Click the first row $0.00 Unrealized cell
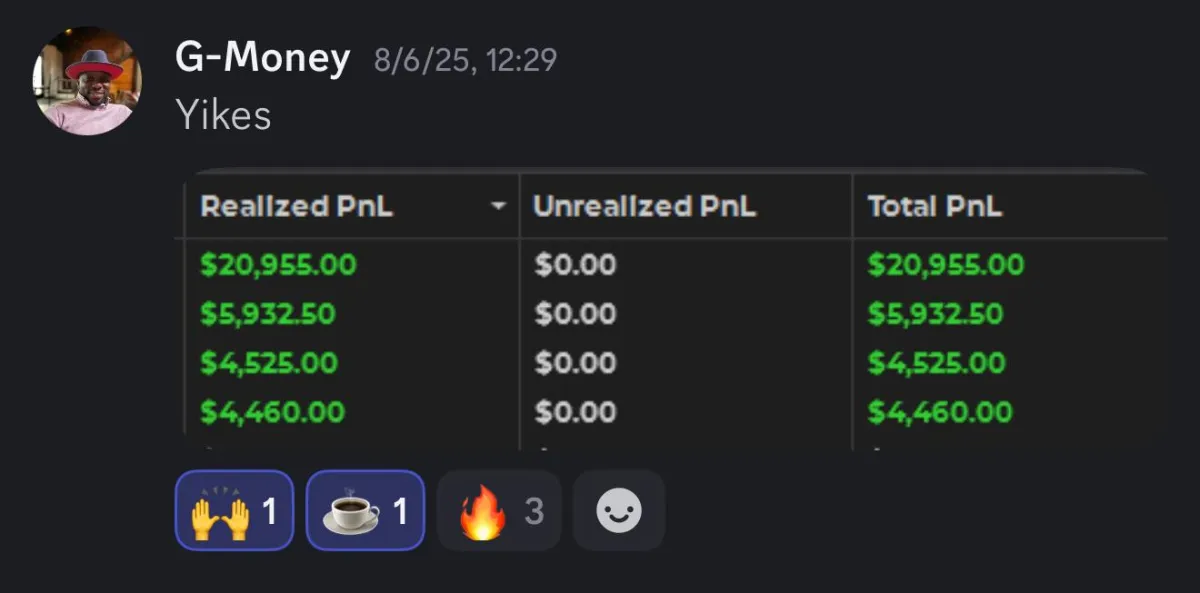The image size is (1200, 593). point(575,265)
